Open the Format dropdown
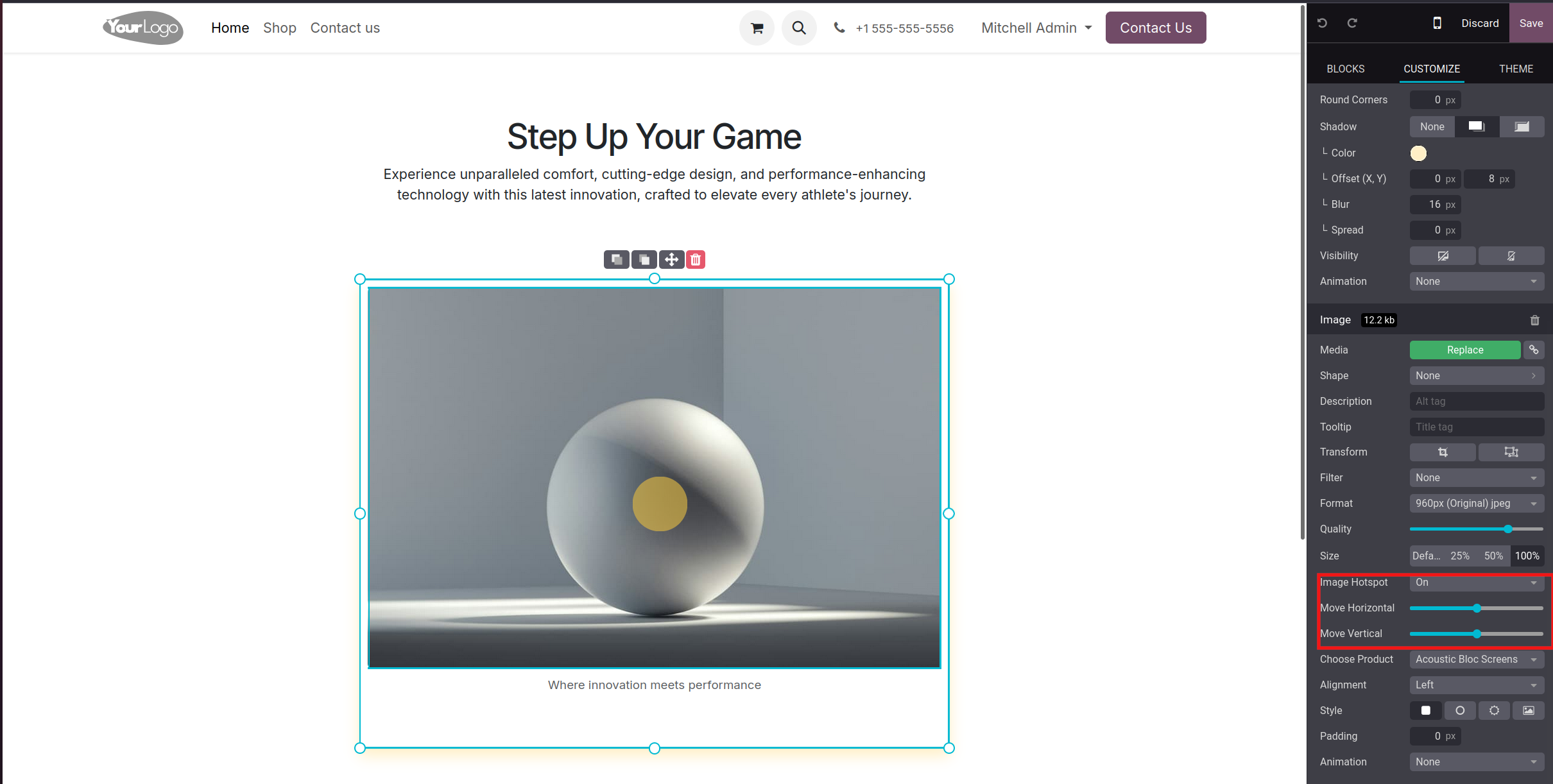Screen dimensions: 1553x784 1477,504
